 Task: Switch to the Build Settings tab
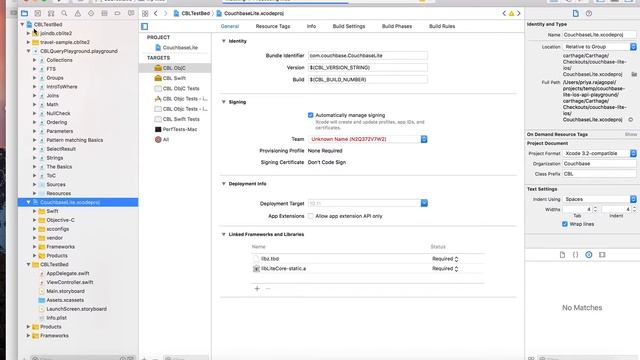pos(349,26)
